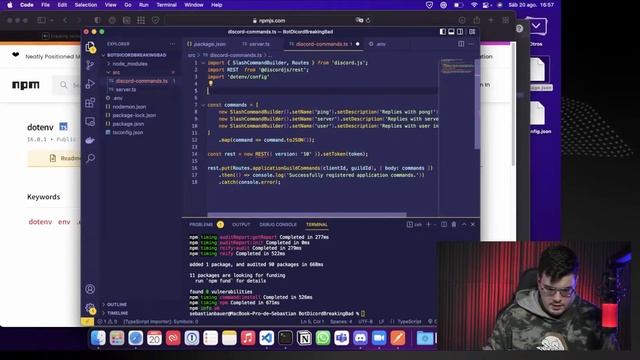Open editor More Actions ellipsis
Screen dimensions: 640x360
click(x=471, y=44)
